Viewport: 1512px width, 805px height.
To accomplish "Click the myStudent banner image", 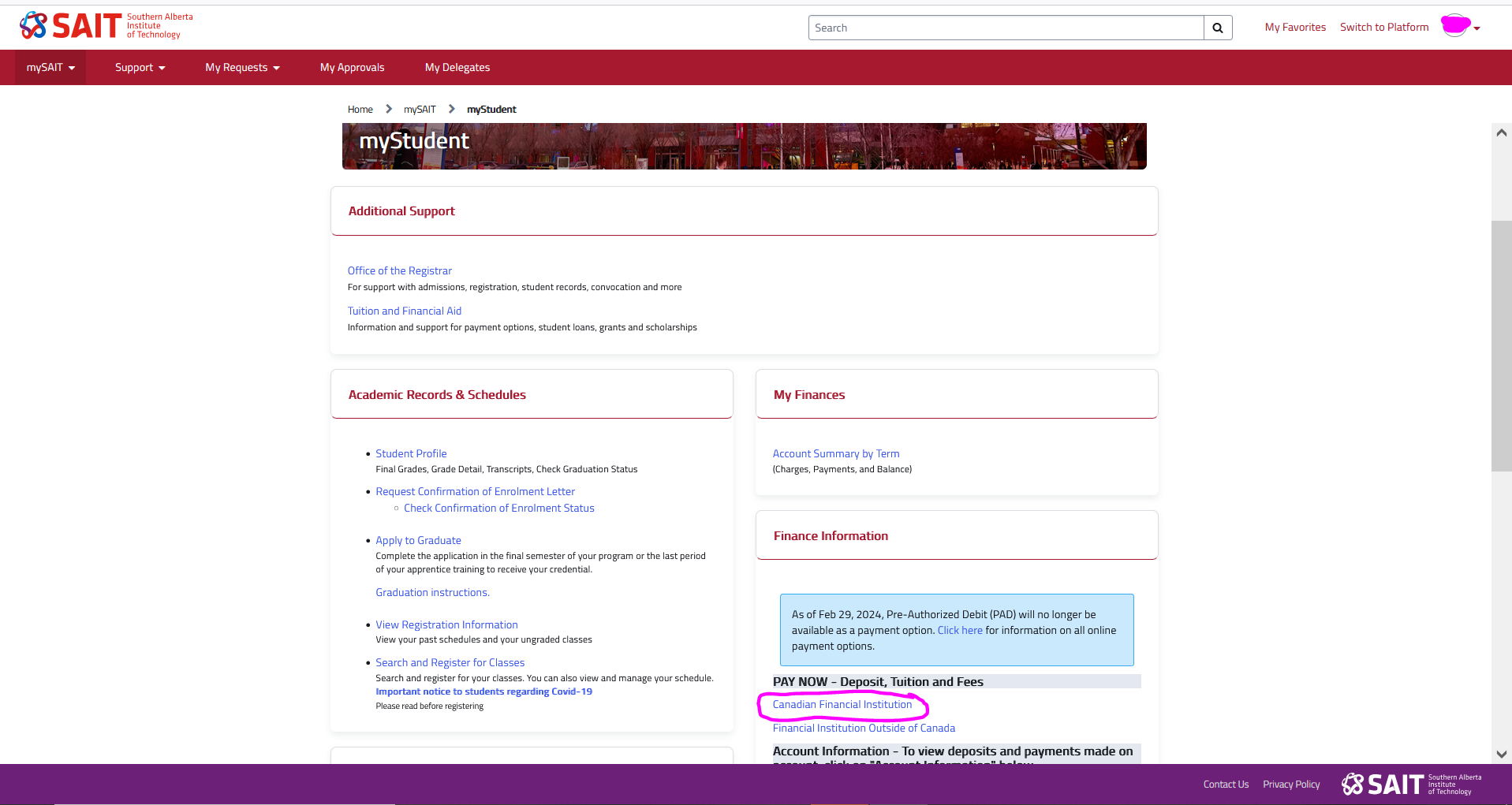I will click(x=744, y=146).
